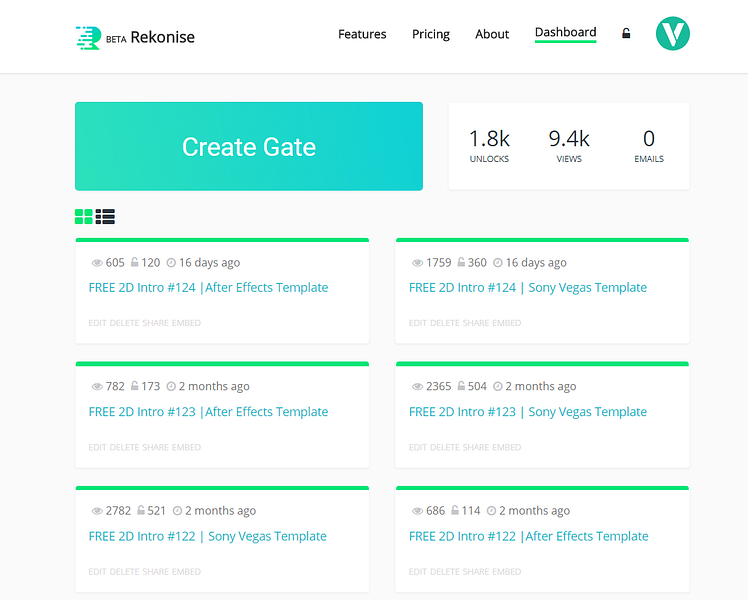Click the Rekonise brand name text
748x600 pixels.
click(x=163, y=37)
